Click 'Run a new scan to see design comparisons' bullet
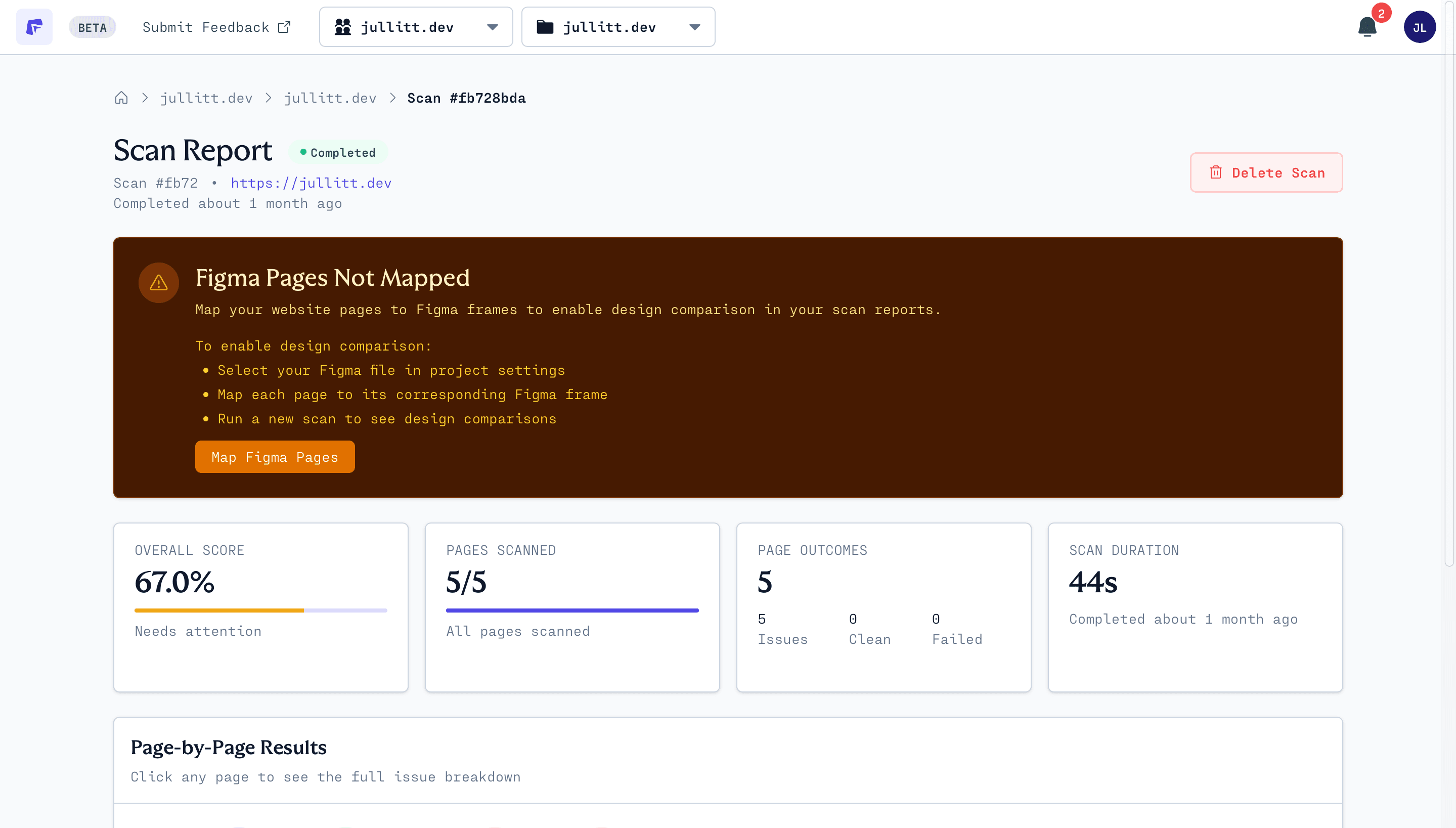This screenshot has width=1456, height=828. [386, 419]
